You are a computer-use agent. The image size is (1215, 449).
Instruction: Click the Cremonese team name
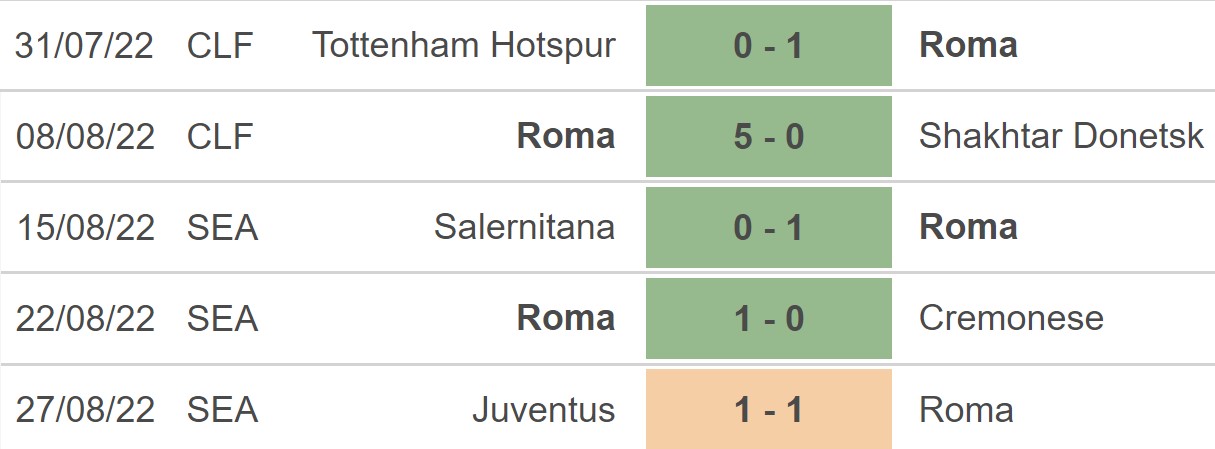point(1011,319)
